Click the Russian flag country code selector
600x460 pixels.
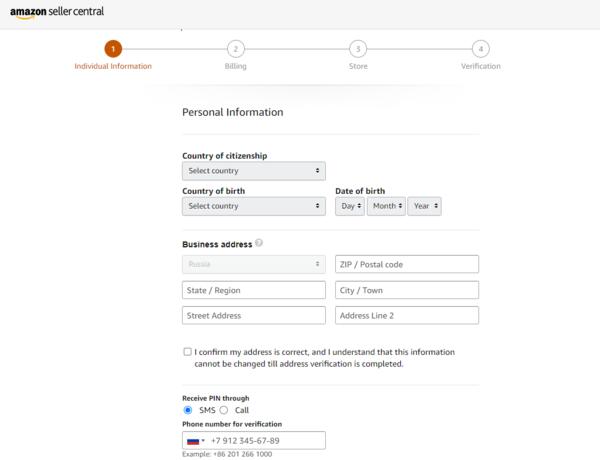[x=195, y=441]
